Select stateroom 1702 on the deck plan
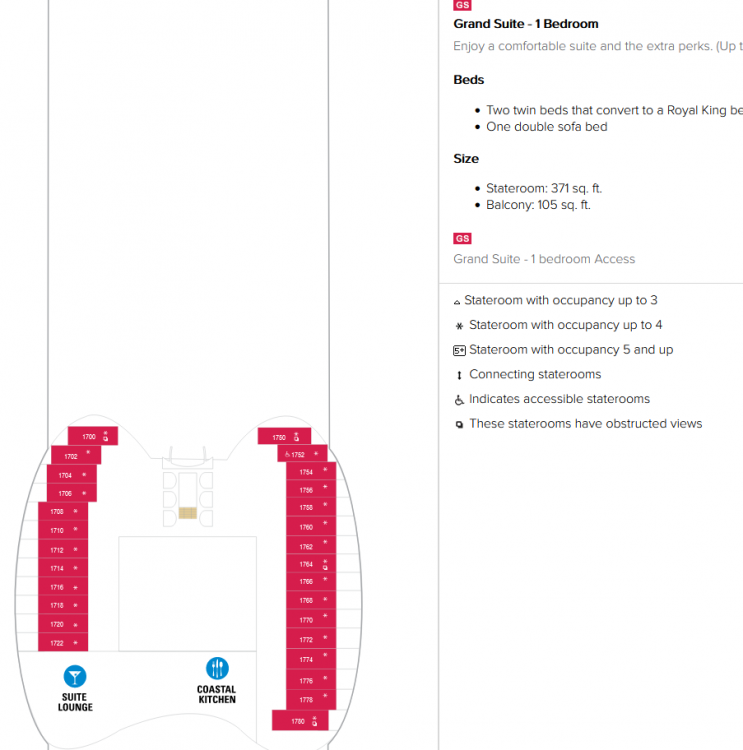 click(76, 455)
